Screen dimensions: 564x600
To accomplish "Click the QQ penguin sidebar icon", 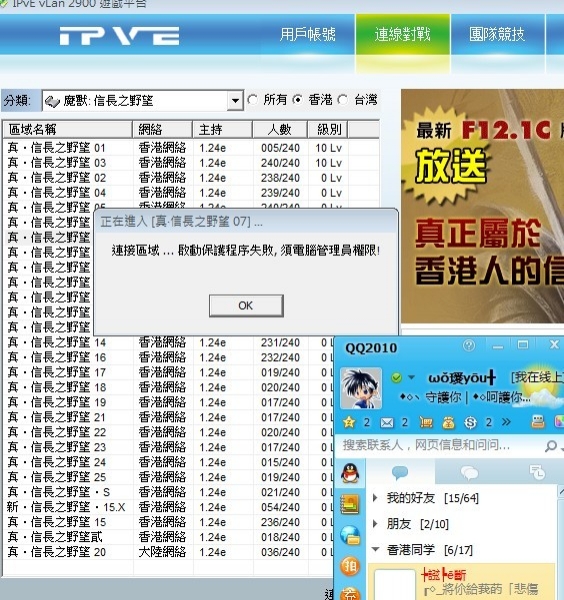I will click(x=350, y=473).
